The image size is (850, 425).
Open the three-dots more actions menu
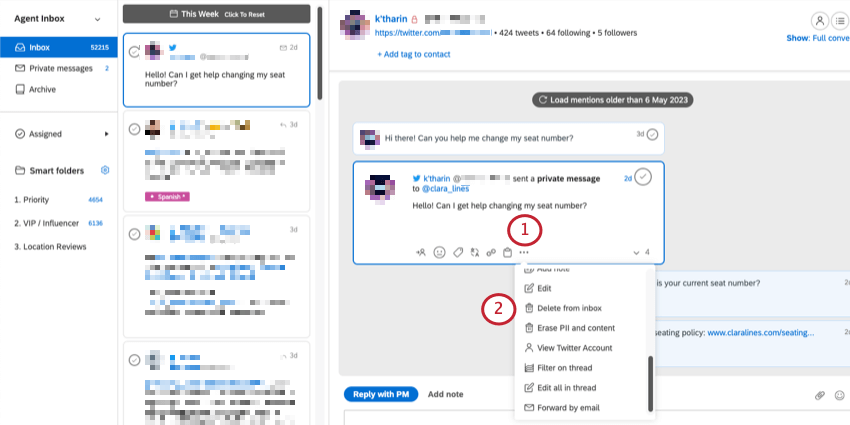pos(524,252)
